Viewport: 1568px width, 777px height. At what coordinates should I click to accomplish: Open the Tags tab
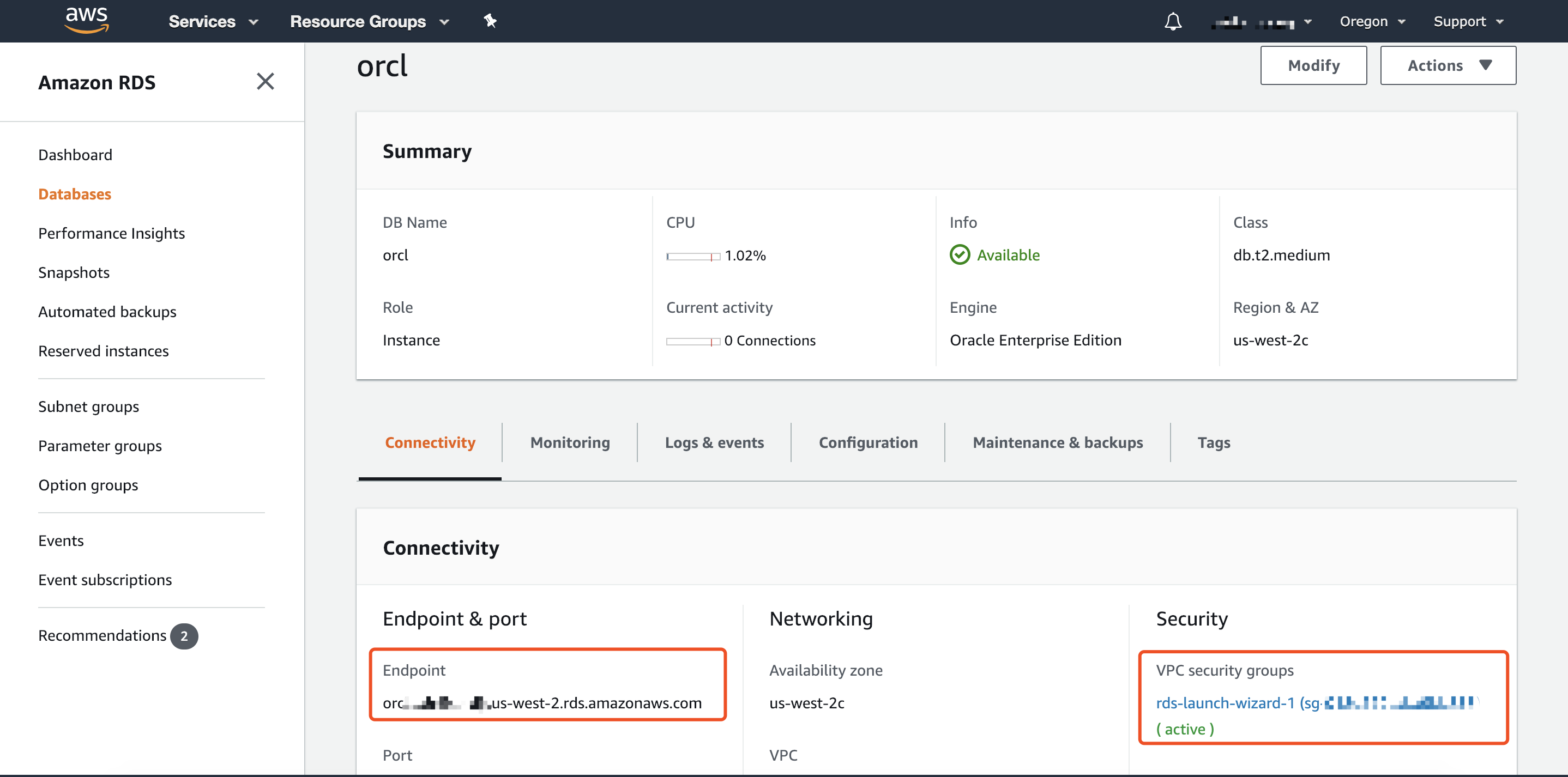click(1213, 442)
